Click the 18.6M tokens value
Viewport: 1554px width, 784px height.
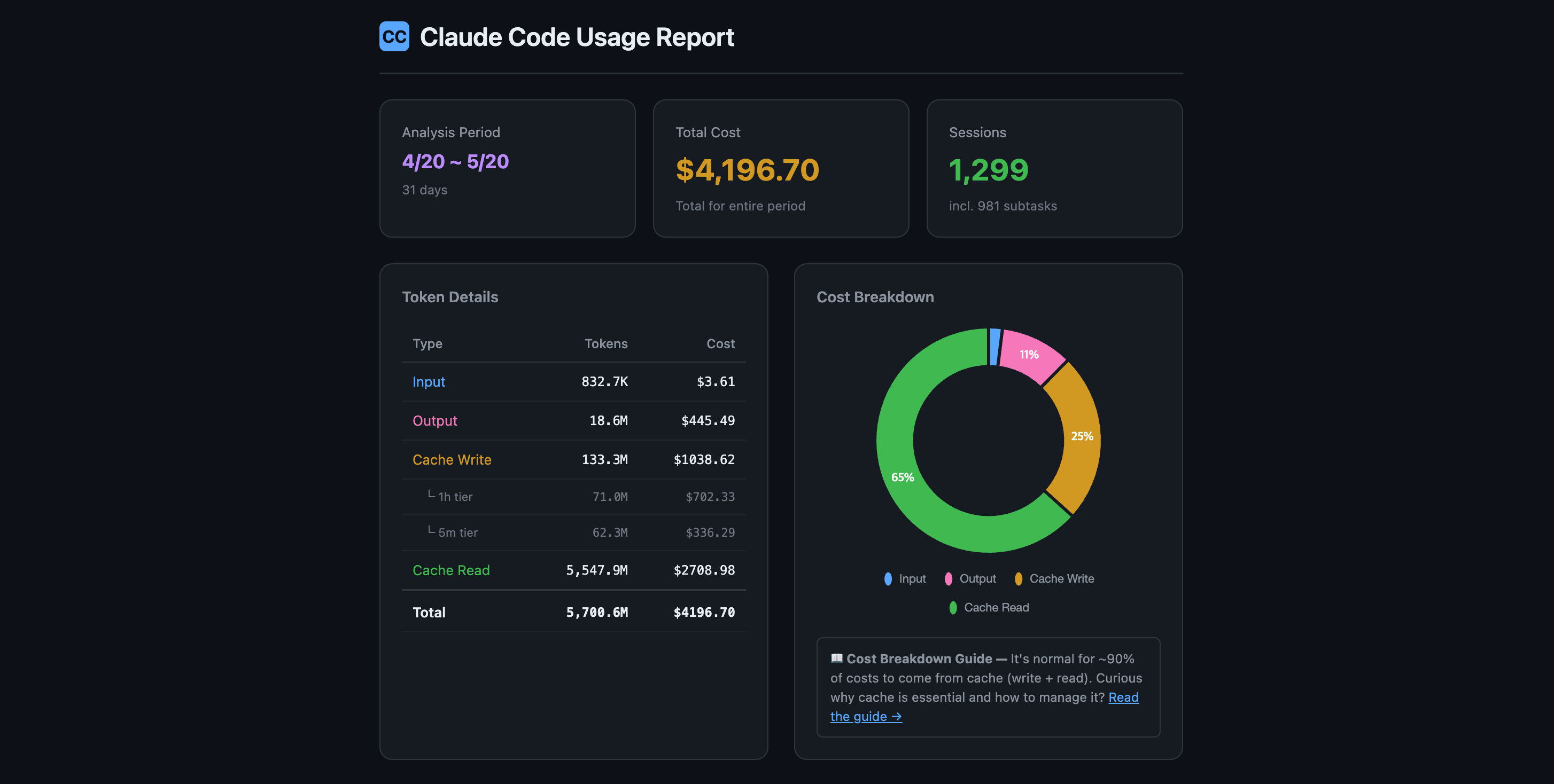tap(608, 421)
